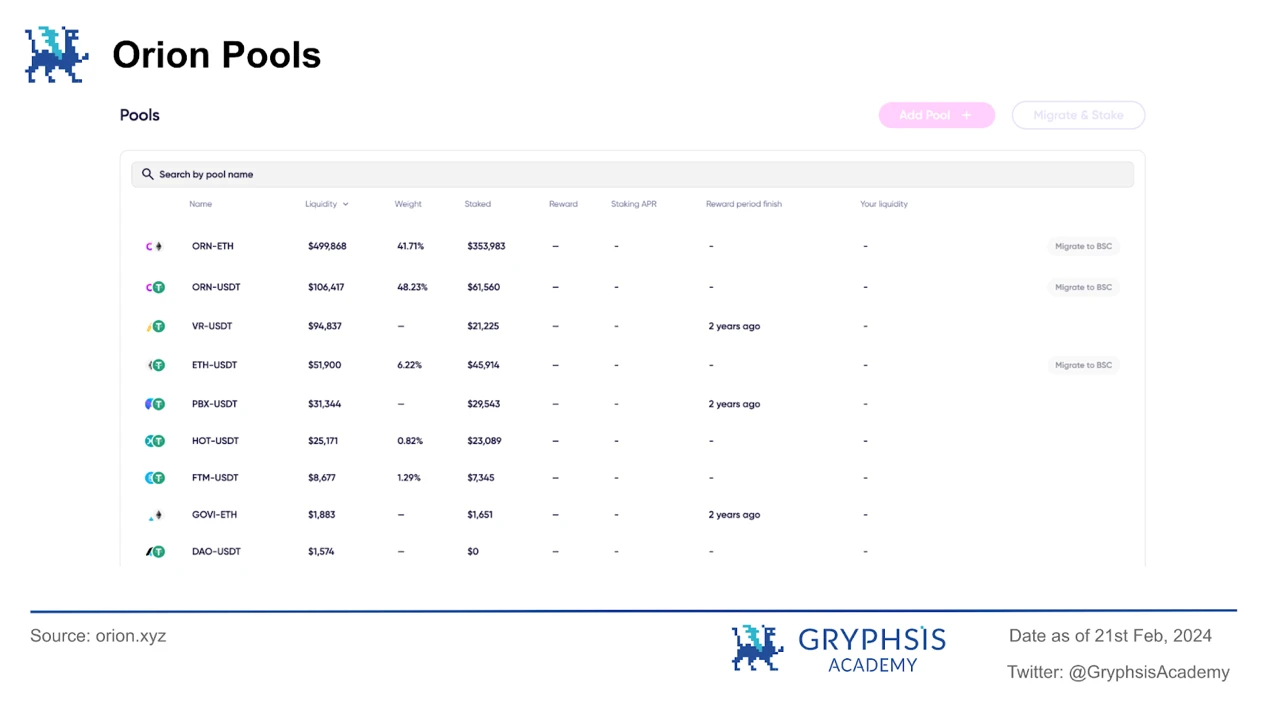The height and width of the screenshot is (706, 1271).
Task: Click the Staking APR column header
Action: pos(634,204)
